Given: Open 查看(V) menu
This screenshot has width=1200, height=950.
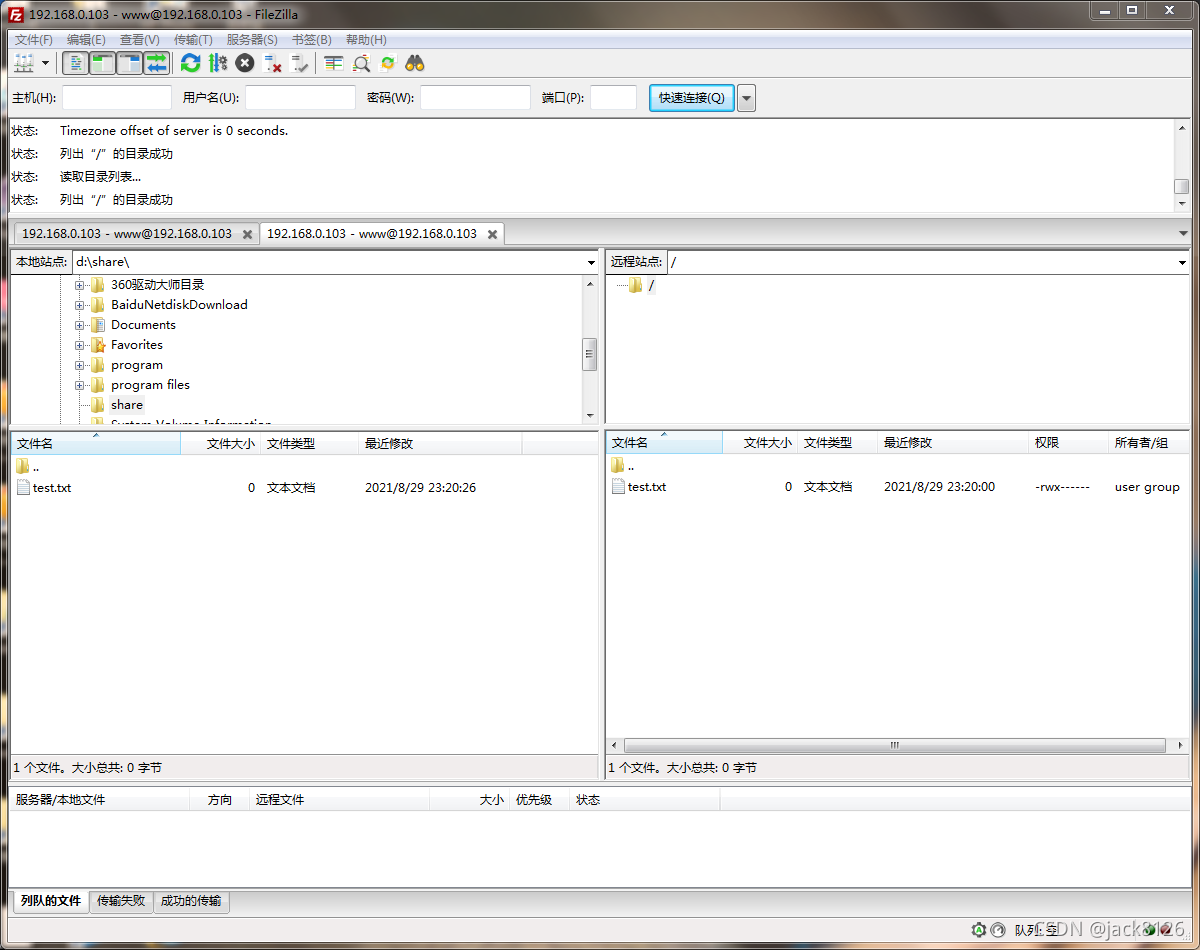Looking at the screenshot, I should tap(139, 39).
